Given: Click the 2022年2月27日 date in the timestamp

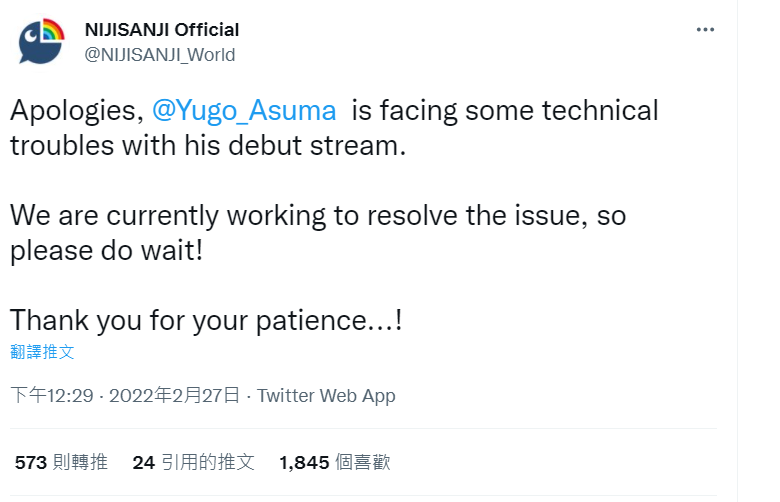Looking at the screenshot, I should 175,396.
